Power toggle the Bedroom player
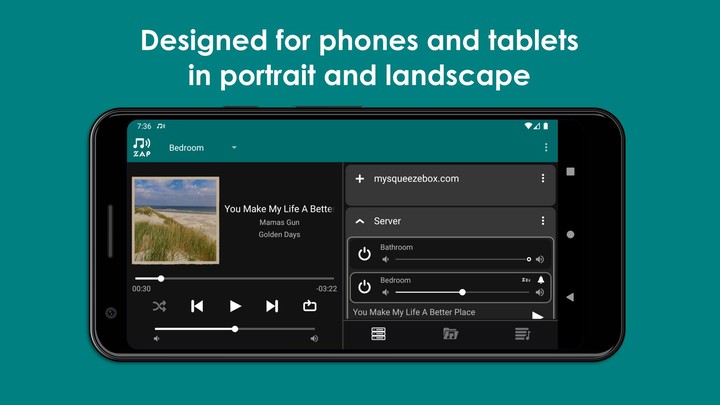The image size is (720, 405). click(x=365, y=287)
